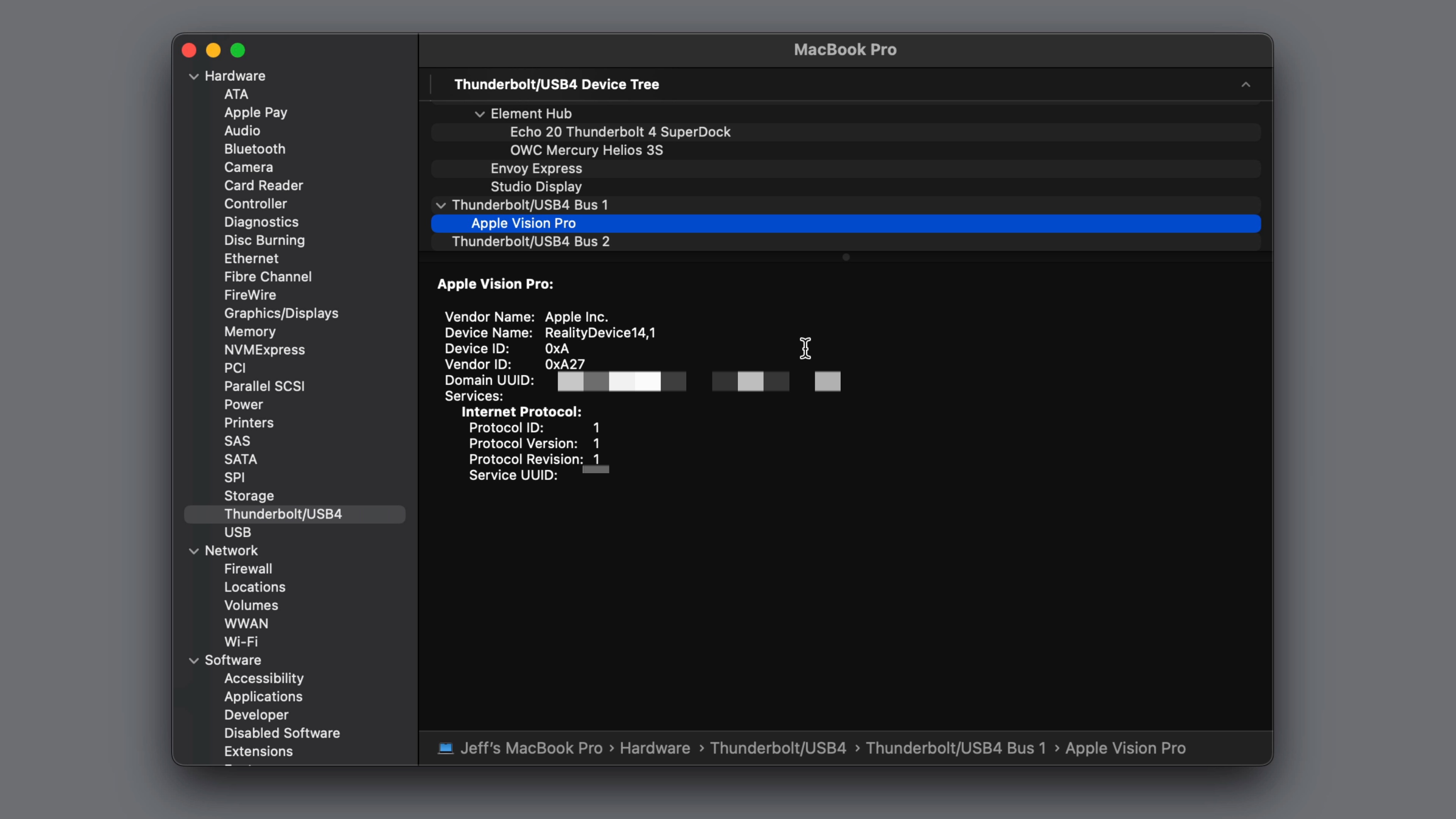Collapse the Hardware section in the sidebar
The height and width of the screenshot is (819, 1456).
coord(193,76)
